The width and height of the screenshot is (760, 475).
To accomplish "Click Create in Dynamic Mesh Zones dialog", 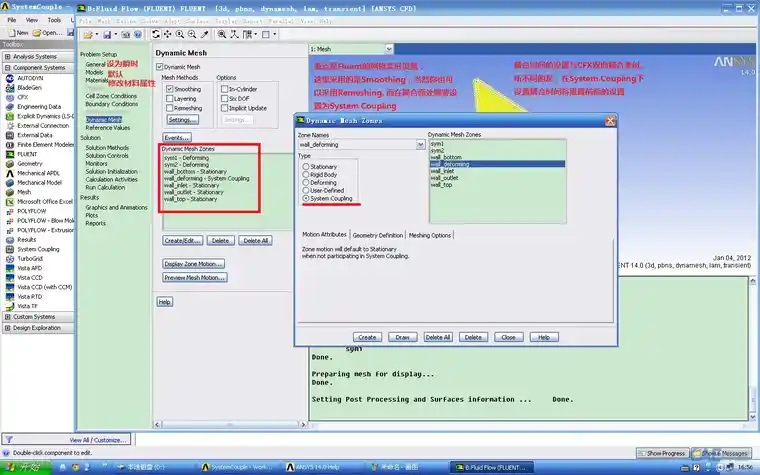I will (367, 337).
